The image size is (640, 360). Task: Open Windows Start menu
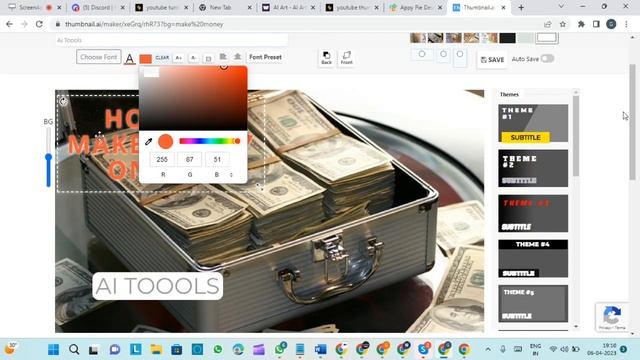[x=53, y=349]
